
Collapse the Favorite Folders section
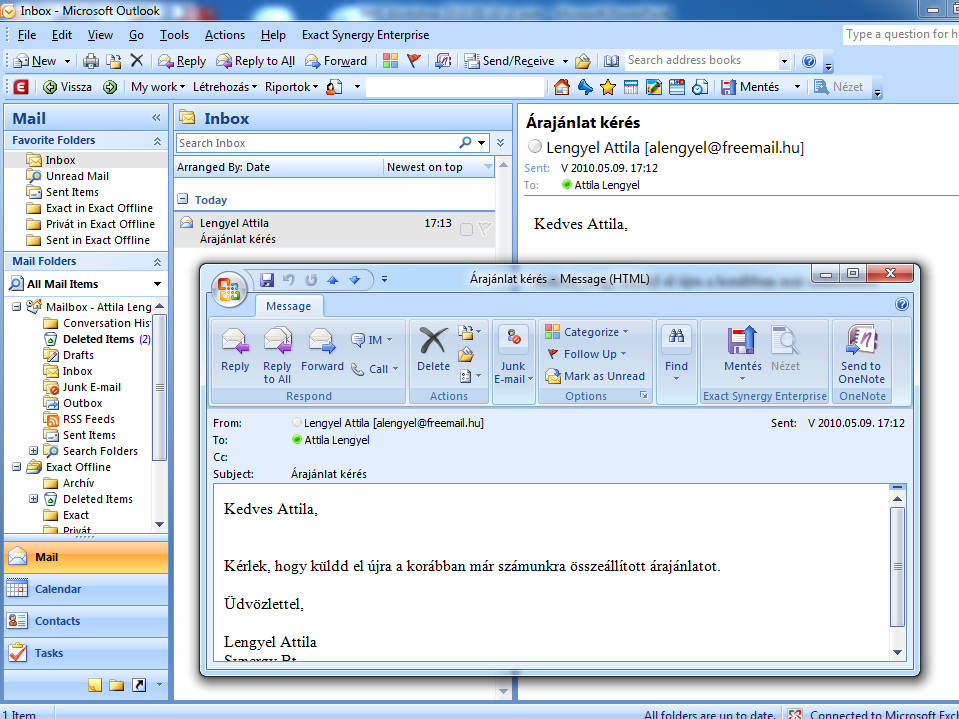click(157, 141)
